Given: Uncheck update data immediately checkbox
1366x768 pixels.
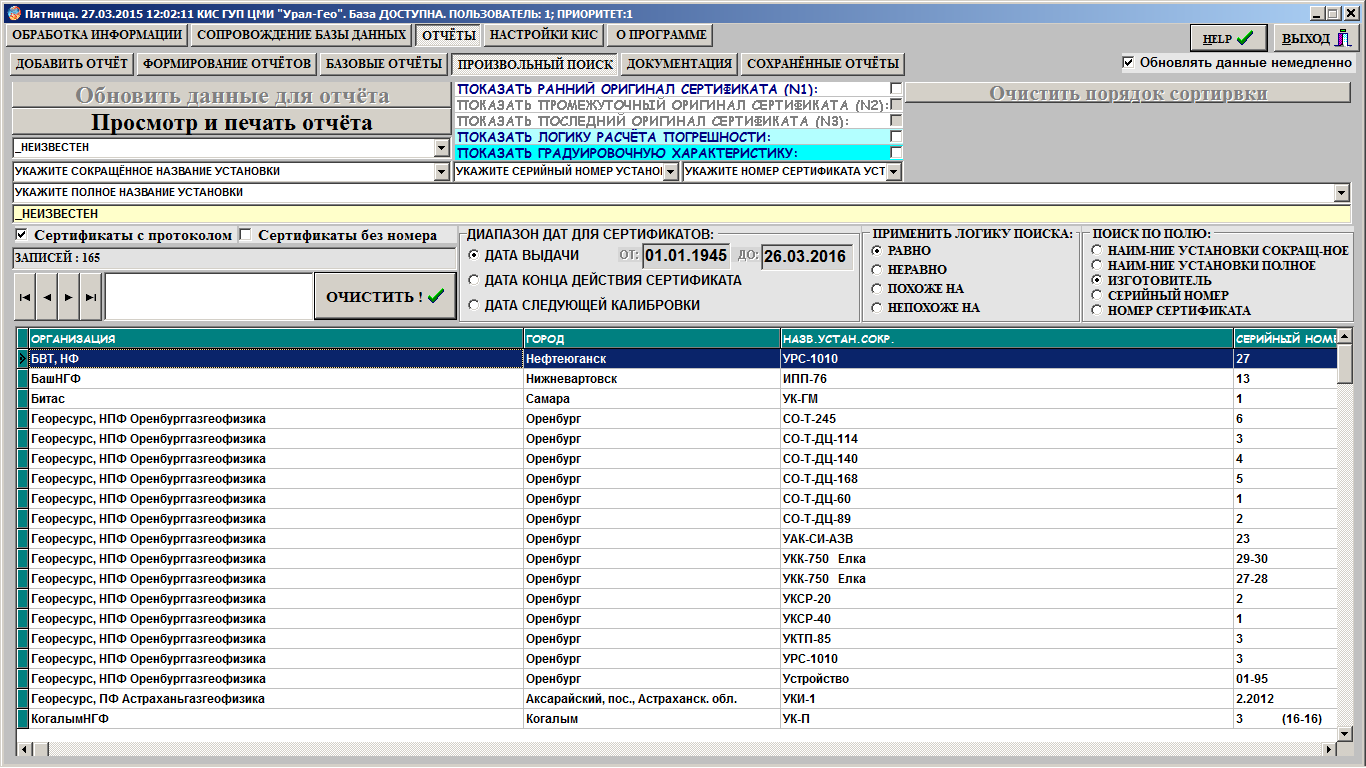Looking at the screenshot, I should click(1128, 62).
